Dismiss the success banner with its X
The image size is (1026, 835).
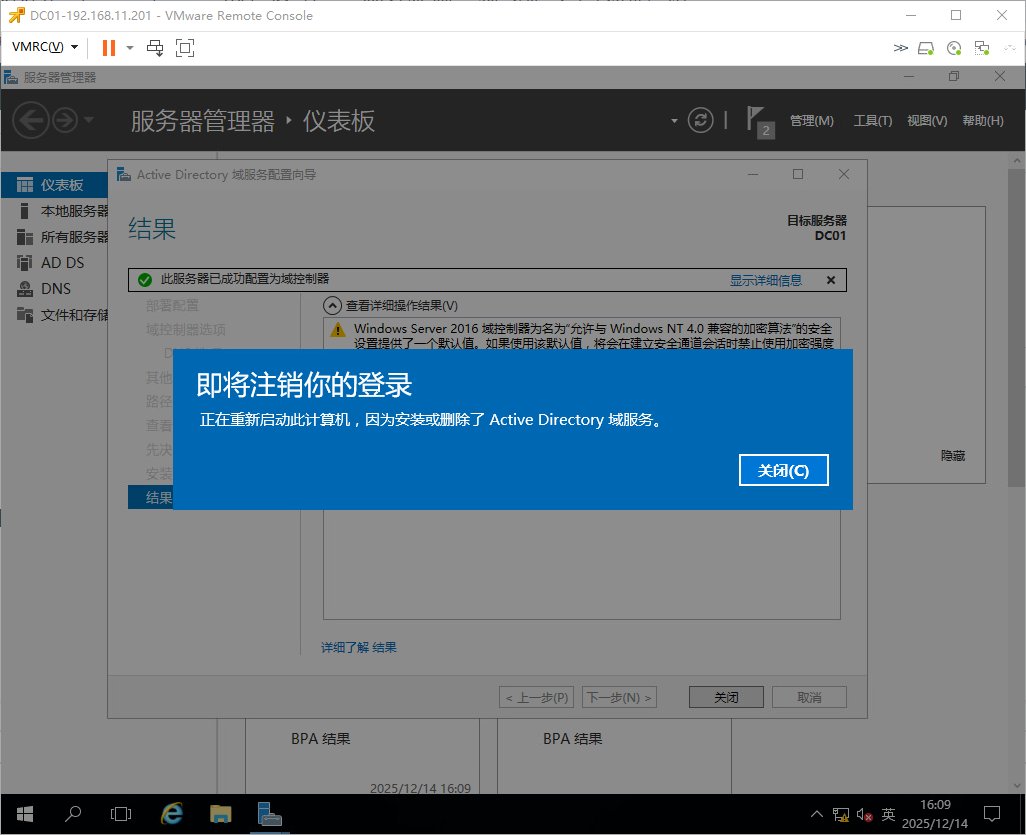[x=830, y=280]
